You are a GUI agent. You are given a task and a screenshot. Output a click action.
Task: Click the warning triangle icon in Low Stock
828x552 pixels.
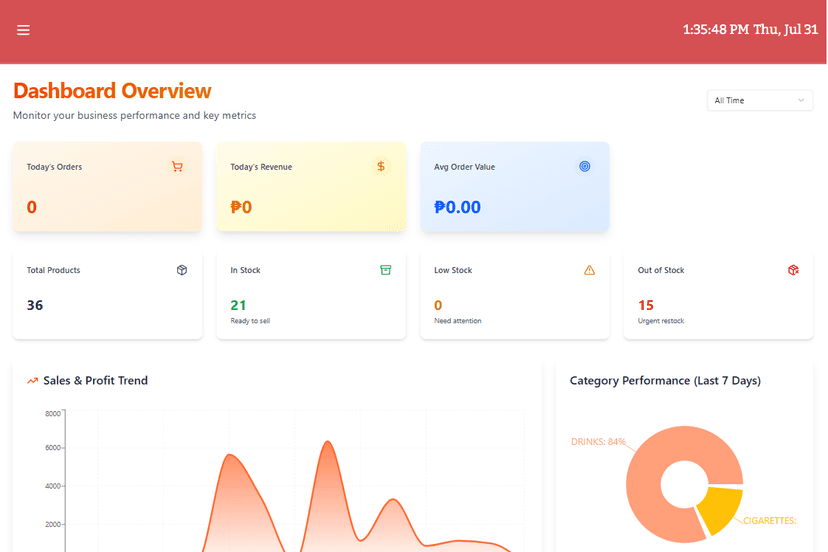pyautogui.click(x=589, y=270)
